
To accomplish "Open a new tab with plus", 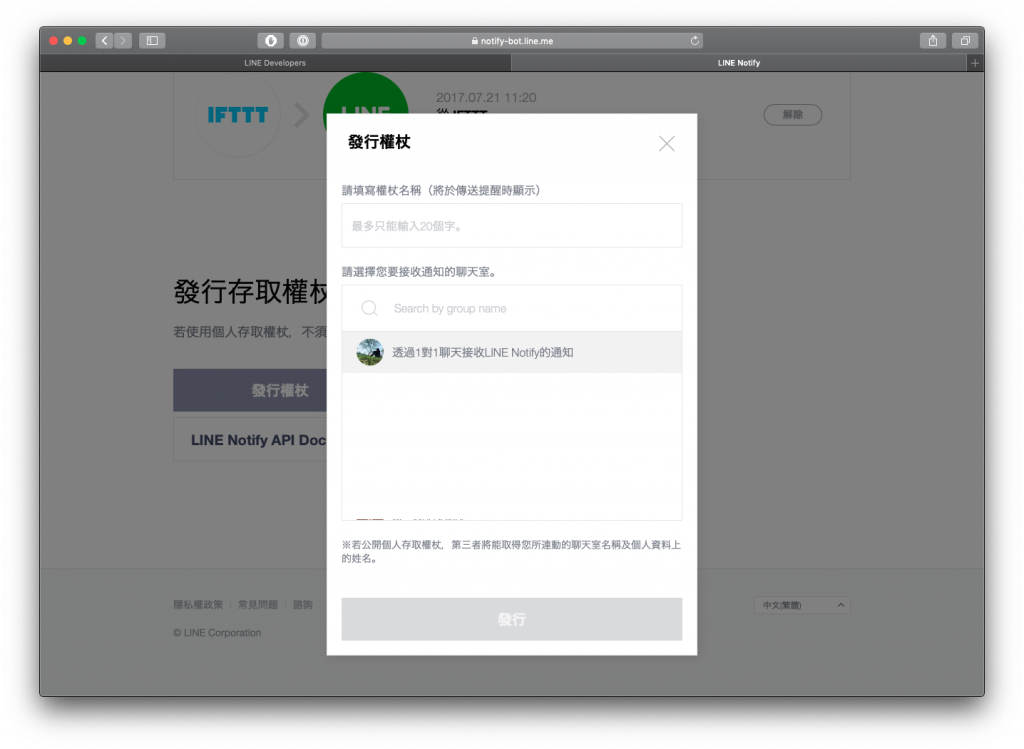I will 974,63.
